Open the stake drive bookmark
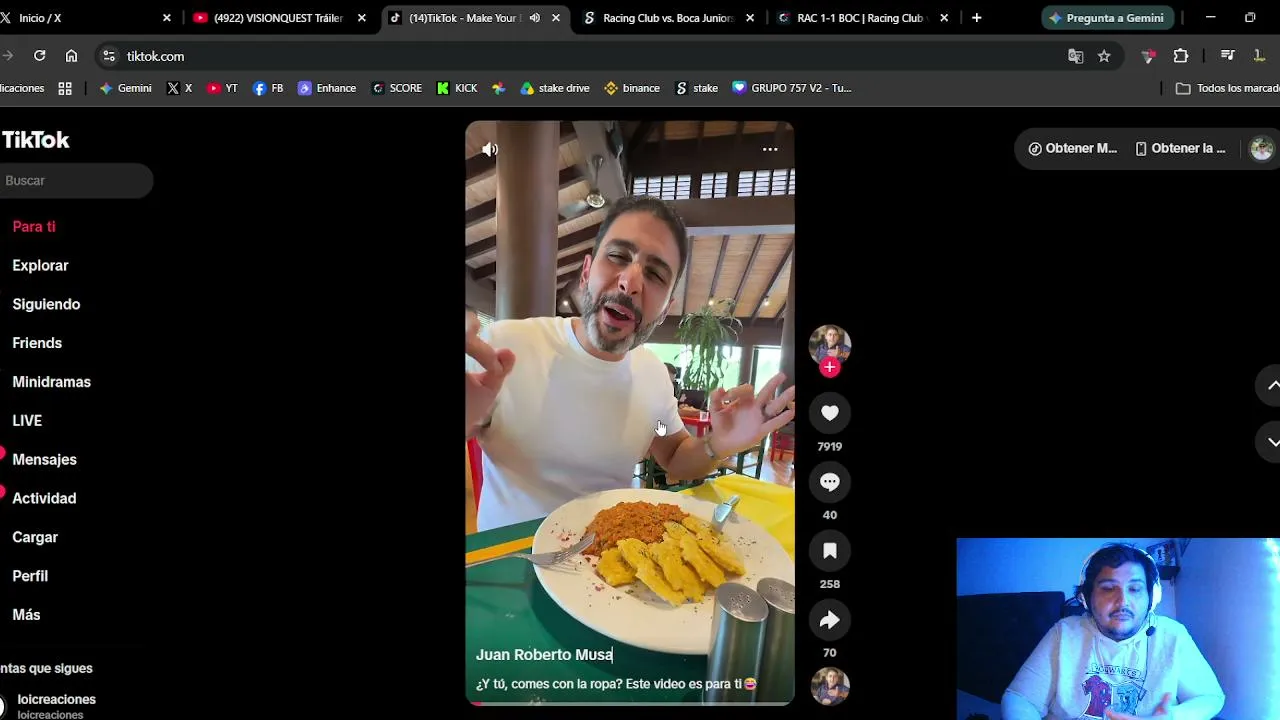The width and height of the screenshot is (1280, 720). click(555, 88)
